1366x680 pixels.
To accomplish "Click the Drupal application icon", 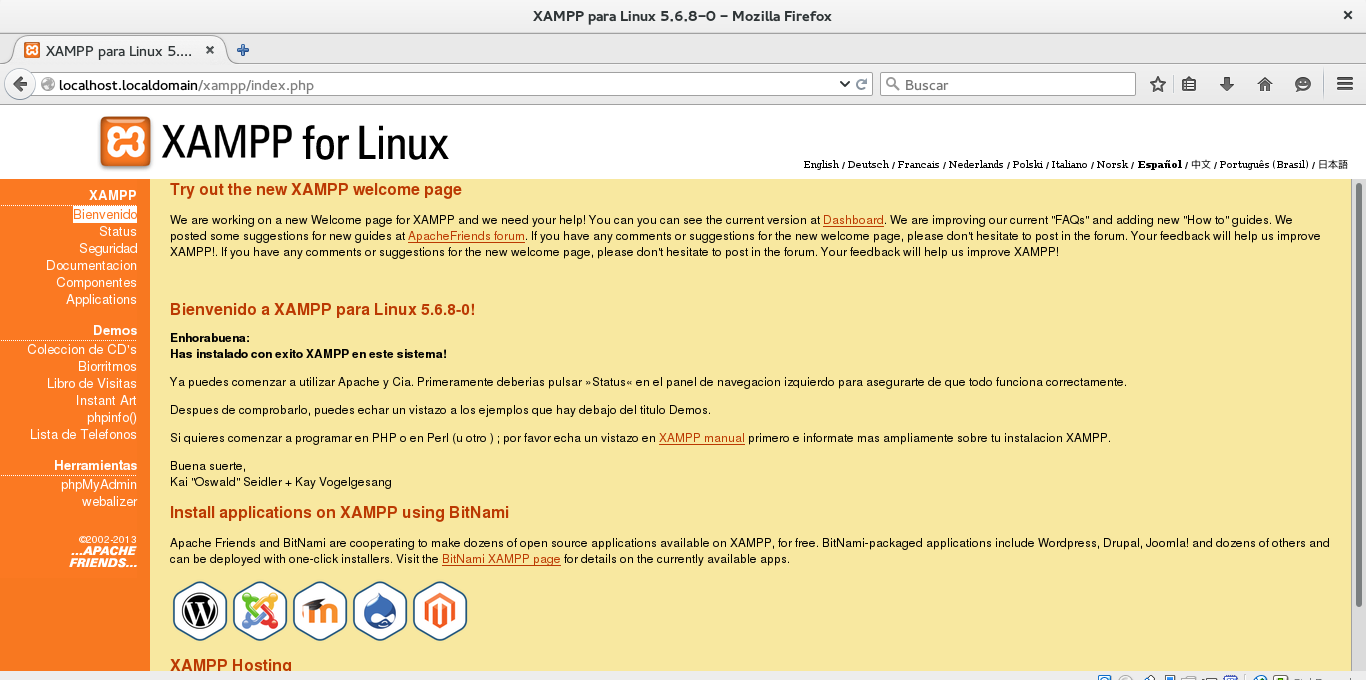I will pos(380,611).
